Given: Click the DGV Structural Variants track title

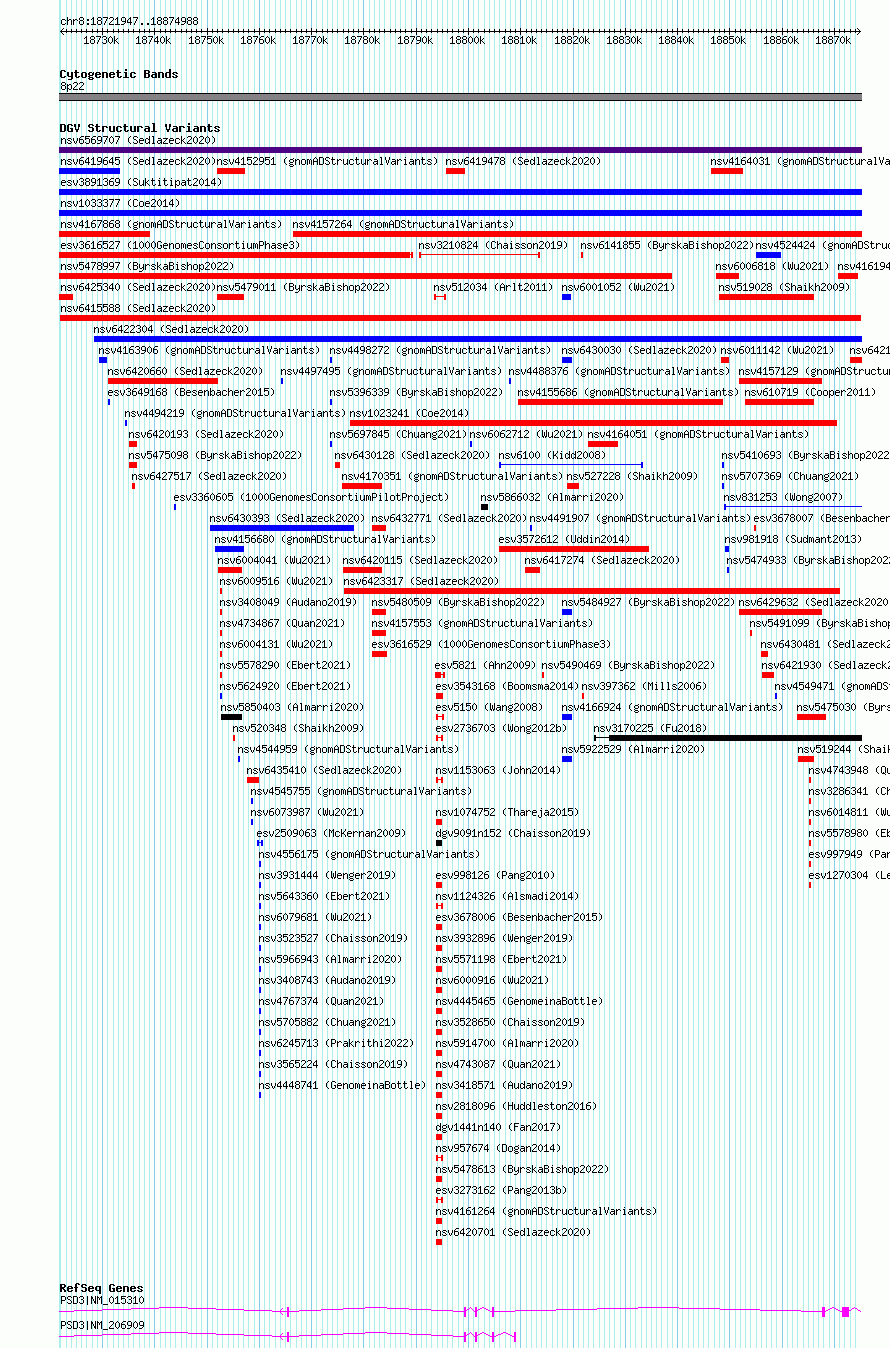Looking at the screenshot, I should click(139, 128).
